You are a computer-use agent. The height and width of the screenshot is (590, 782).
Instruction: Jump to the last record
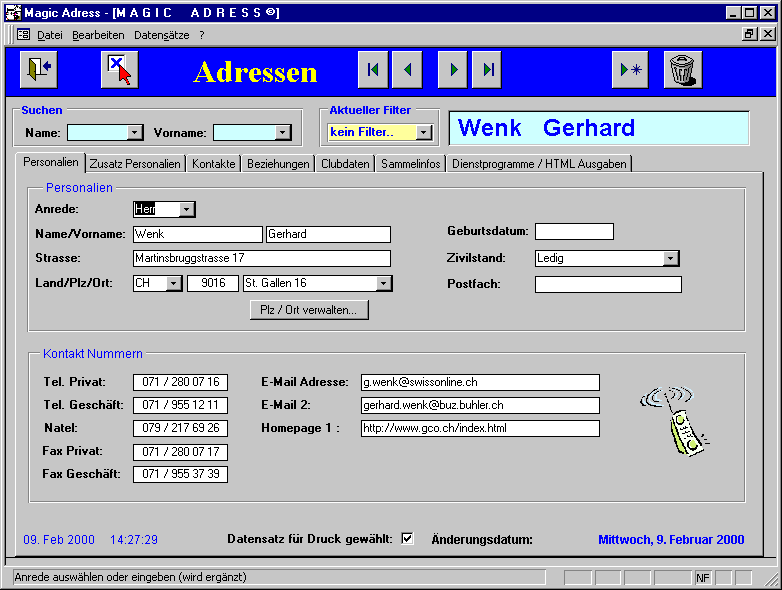[487, 70]
